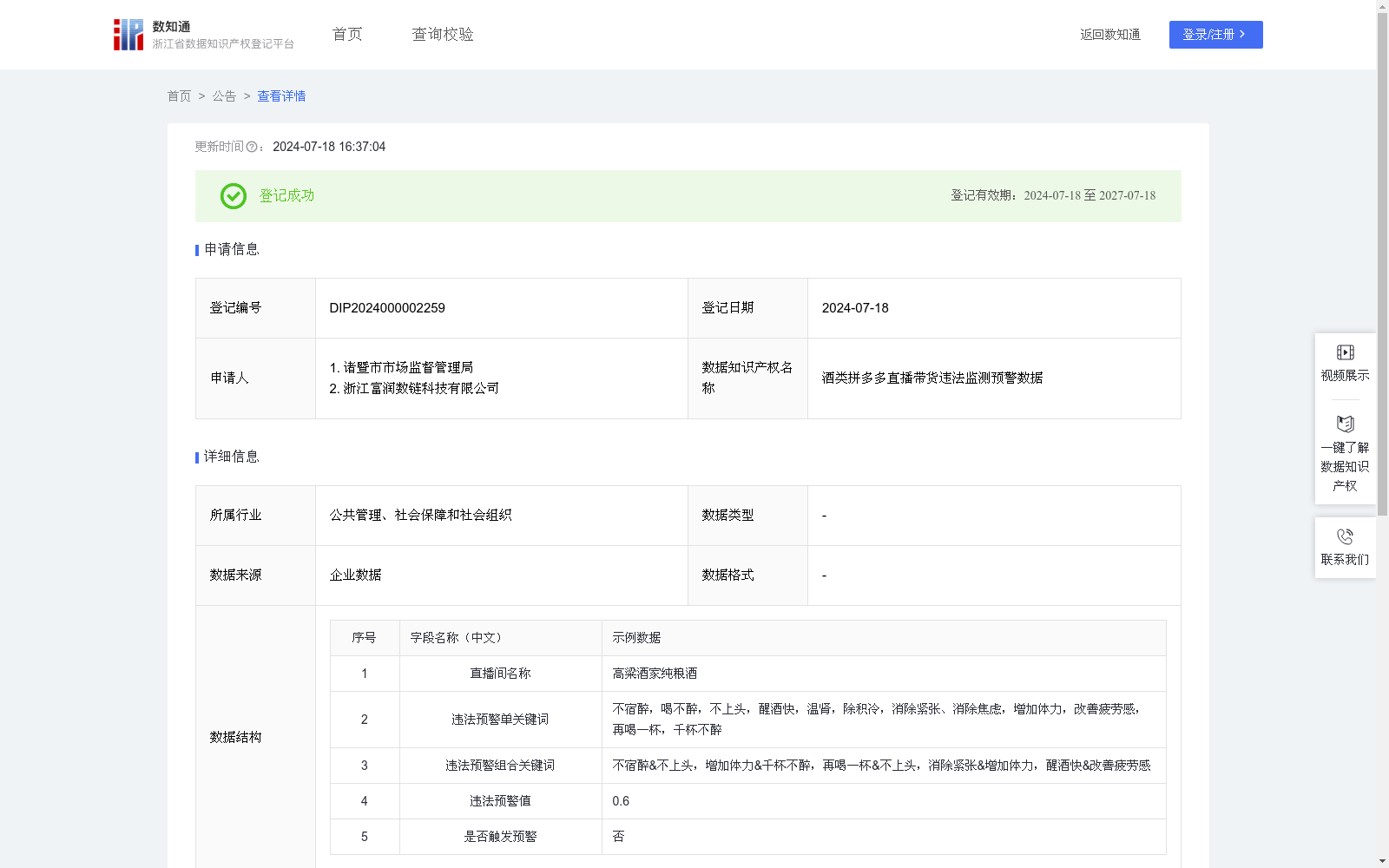Click the scrollbar up arrow

[1382, 6]
